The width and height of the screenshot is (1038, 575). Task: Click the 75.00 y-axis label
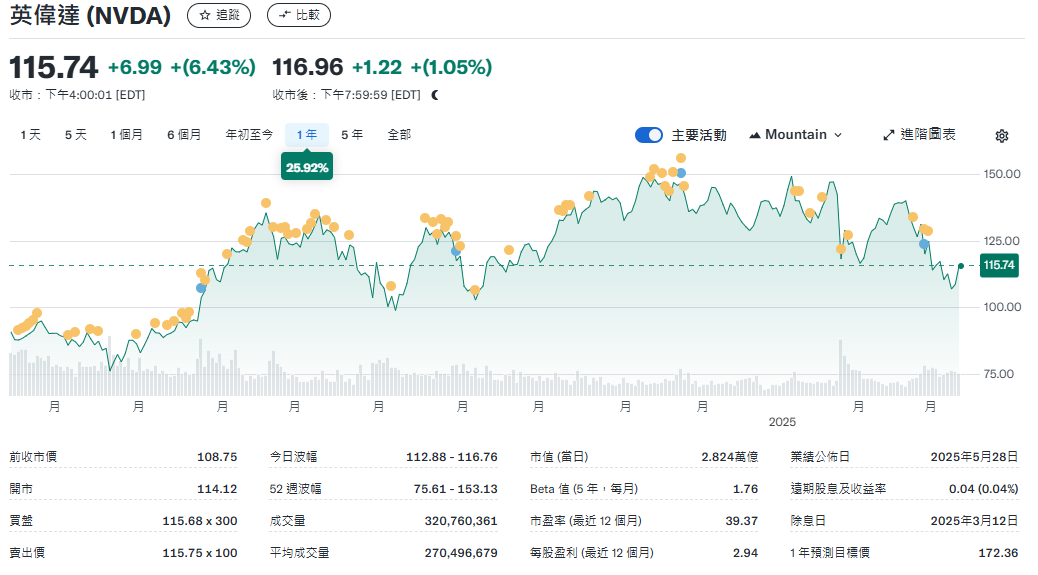pyautogui.click(x=998, y=375)
